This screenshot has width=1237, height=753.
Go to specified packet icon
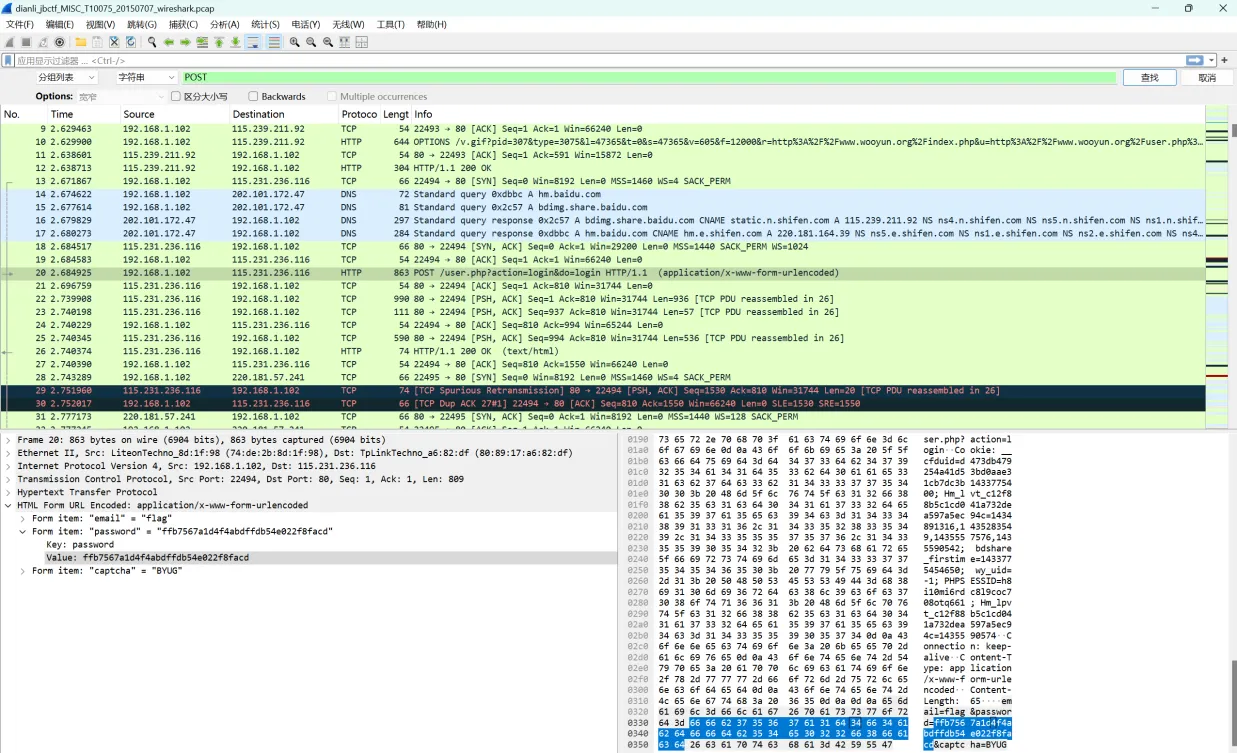[202, 42]
